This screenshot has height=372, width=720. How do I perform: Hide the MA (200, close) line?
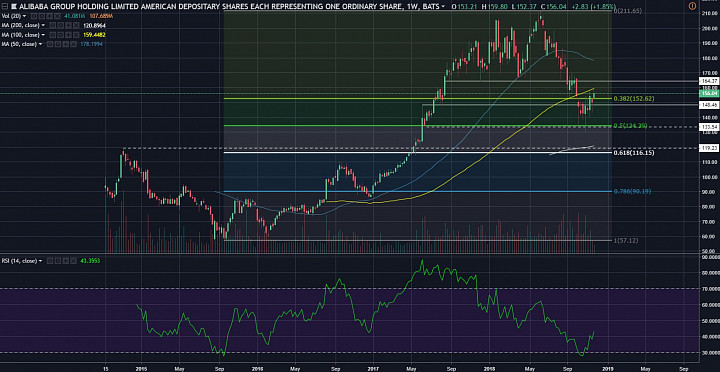(x=52, y=25)
